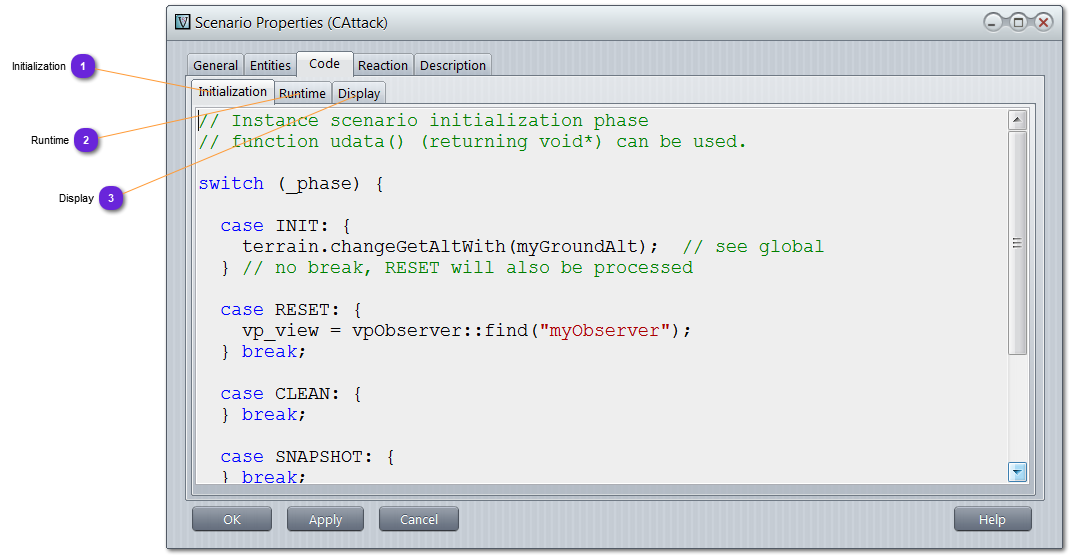Click the OK button
The width and height of the screenshot is (1072, 558).
(232, 519)
